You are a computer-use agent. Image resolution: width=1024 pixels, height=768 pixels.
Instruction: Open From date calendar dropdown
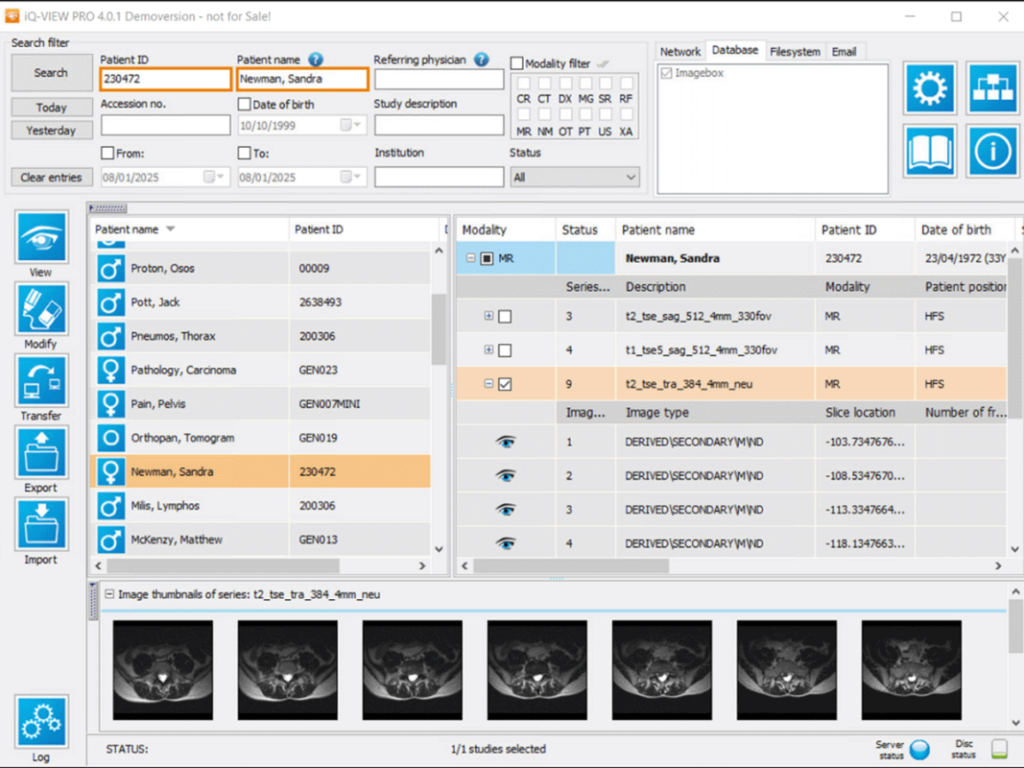point(214,177)
